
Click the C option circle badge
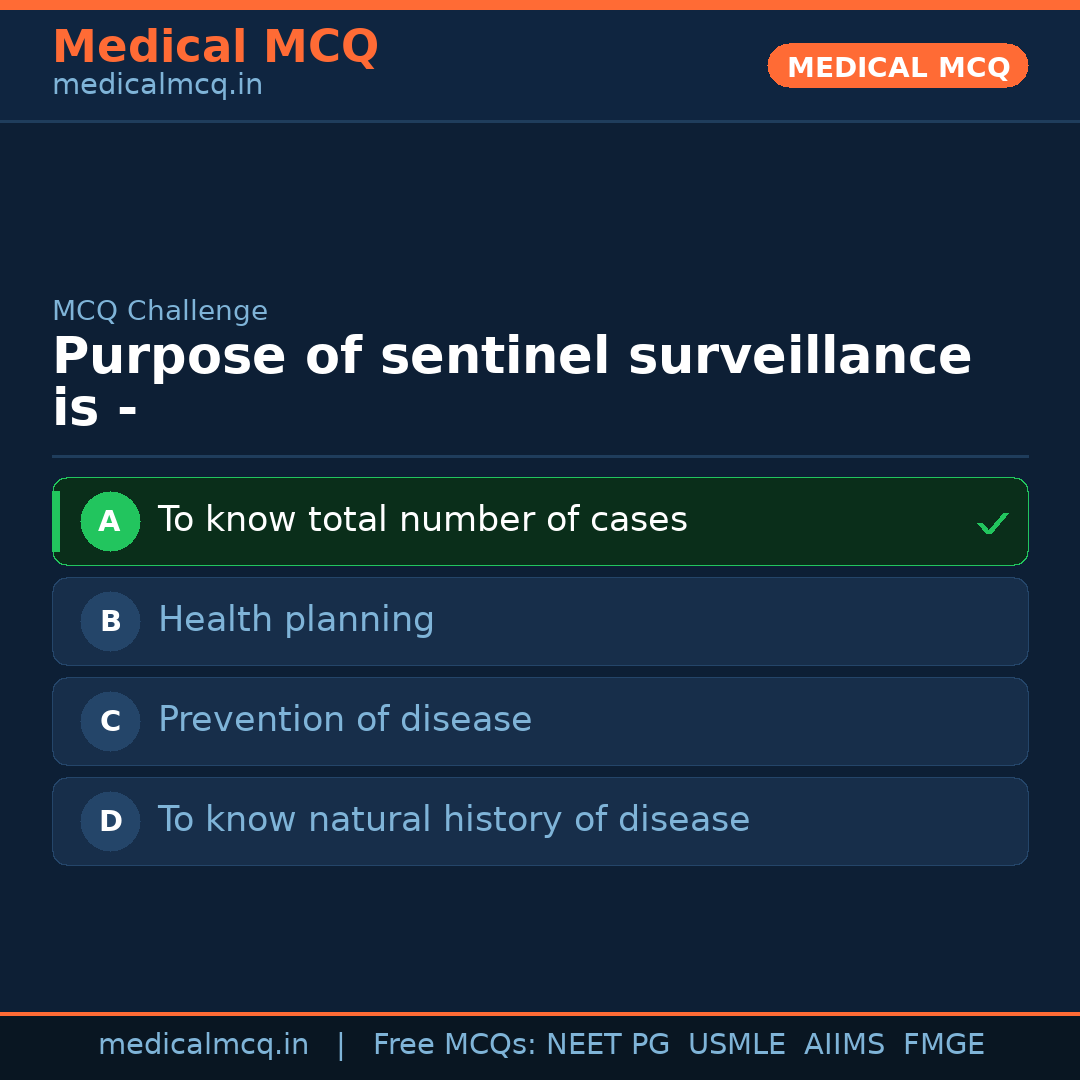click(110, 721)
